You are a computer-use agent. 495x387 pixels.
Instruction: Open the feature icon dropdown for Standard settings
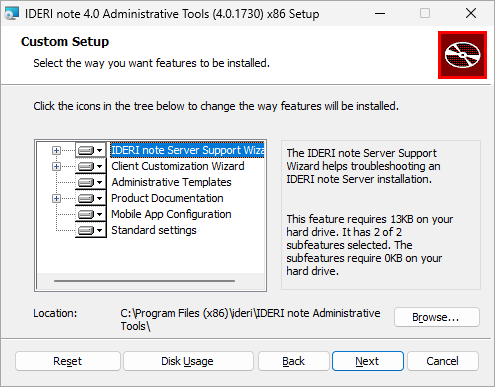[91, 230]
